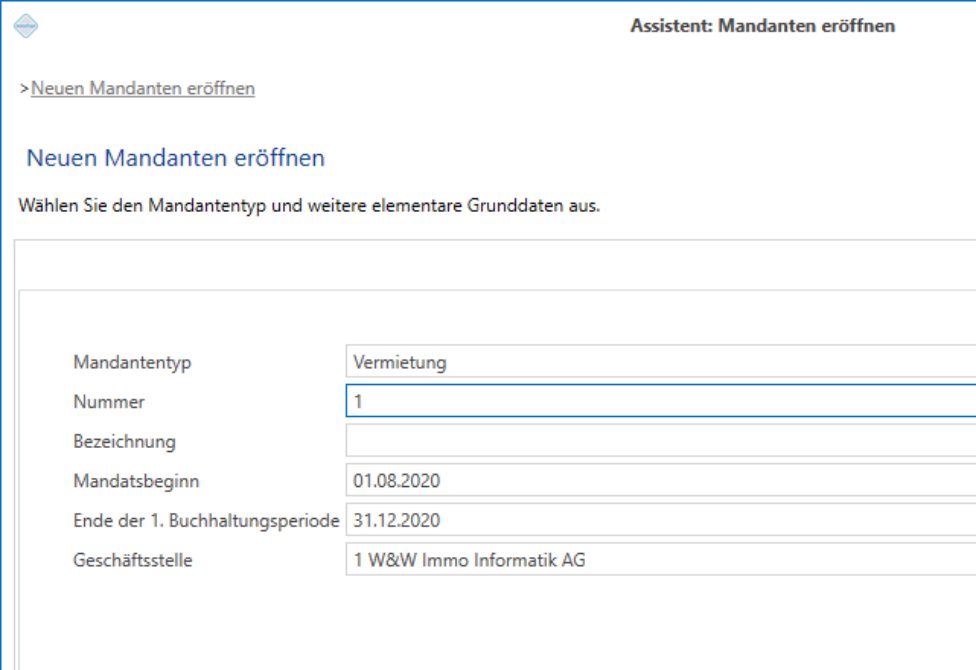Open the Geschäftsstelle field 'W&W Immo Informatik AG'
Viewport: 976px width, 670px height.
660,559
